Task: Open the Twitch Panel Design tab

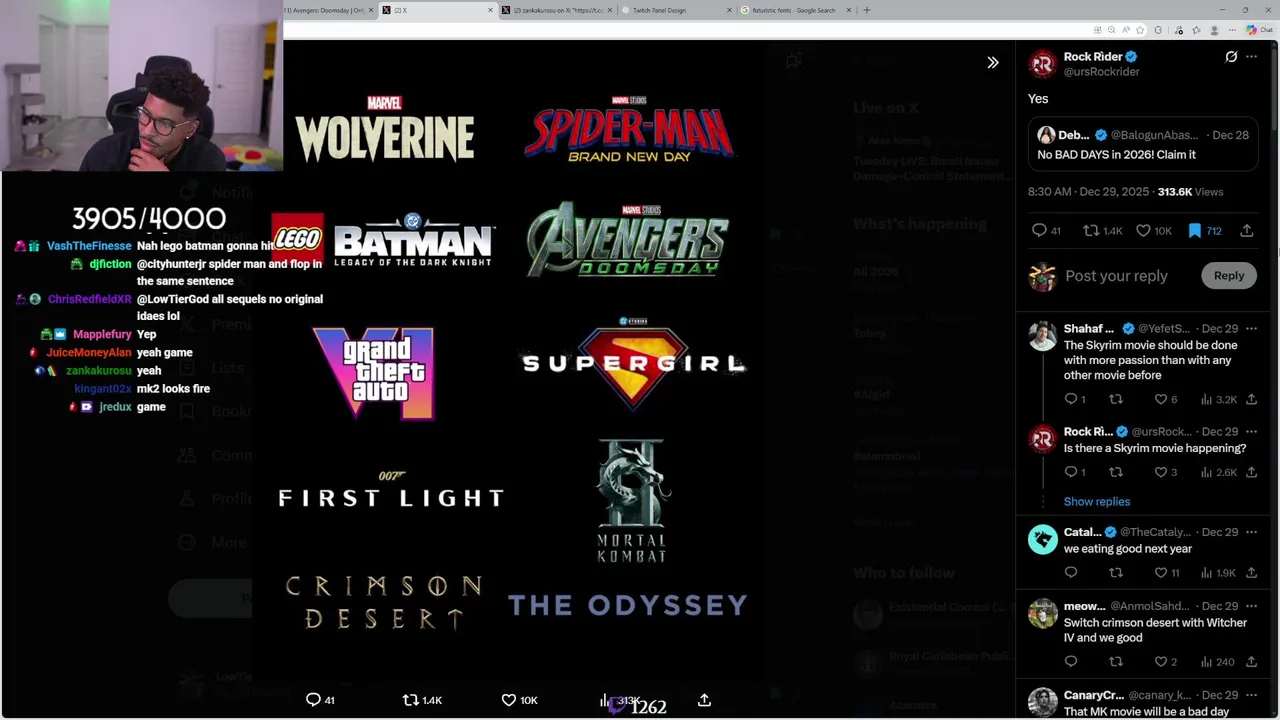Action: coord(675,10)
